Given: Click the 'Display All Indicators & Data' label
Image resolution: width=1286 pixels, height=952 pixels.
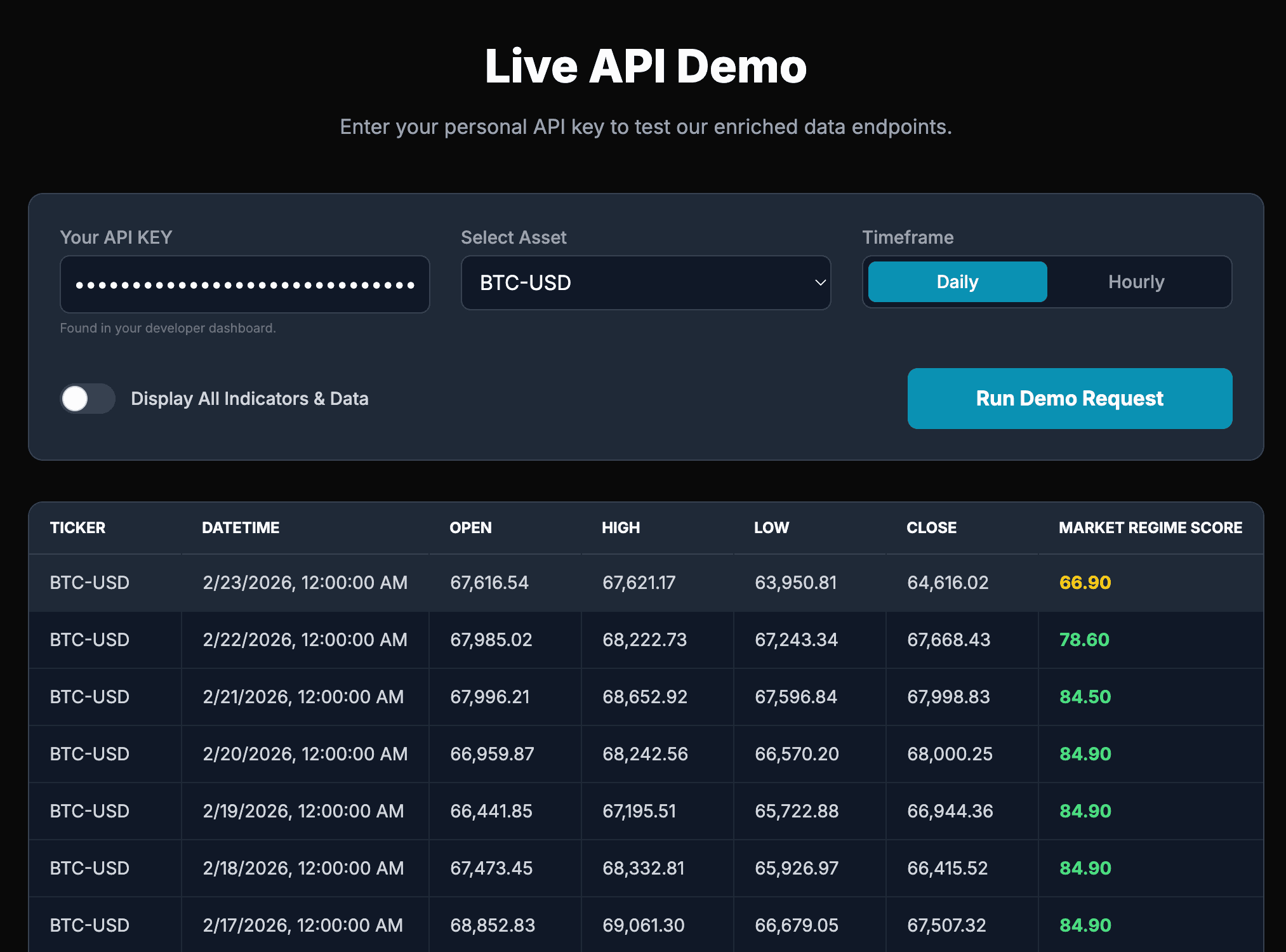Looking at the screenshot, I should pyautogui.click(x=249, y=399).
